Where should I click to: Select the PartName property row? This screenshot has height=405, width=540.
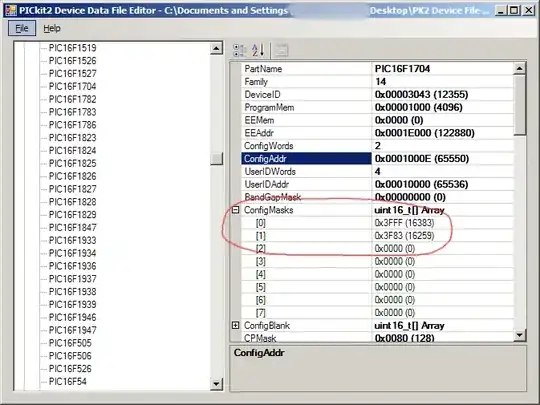click(377, 69)
